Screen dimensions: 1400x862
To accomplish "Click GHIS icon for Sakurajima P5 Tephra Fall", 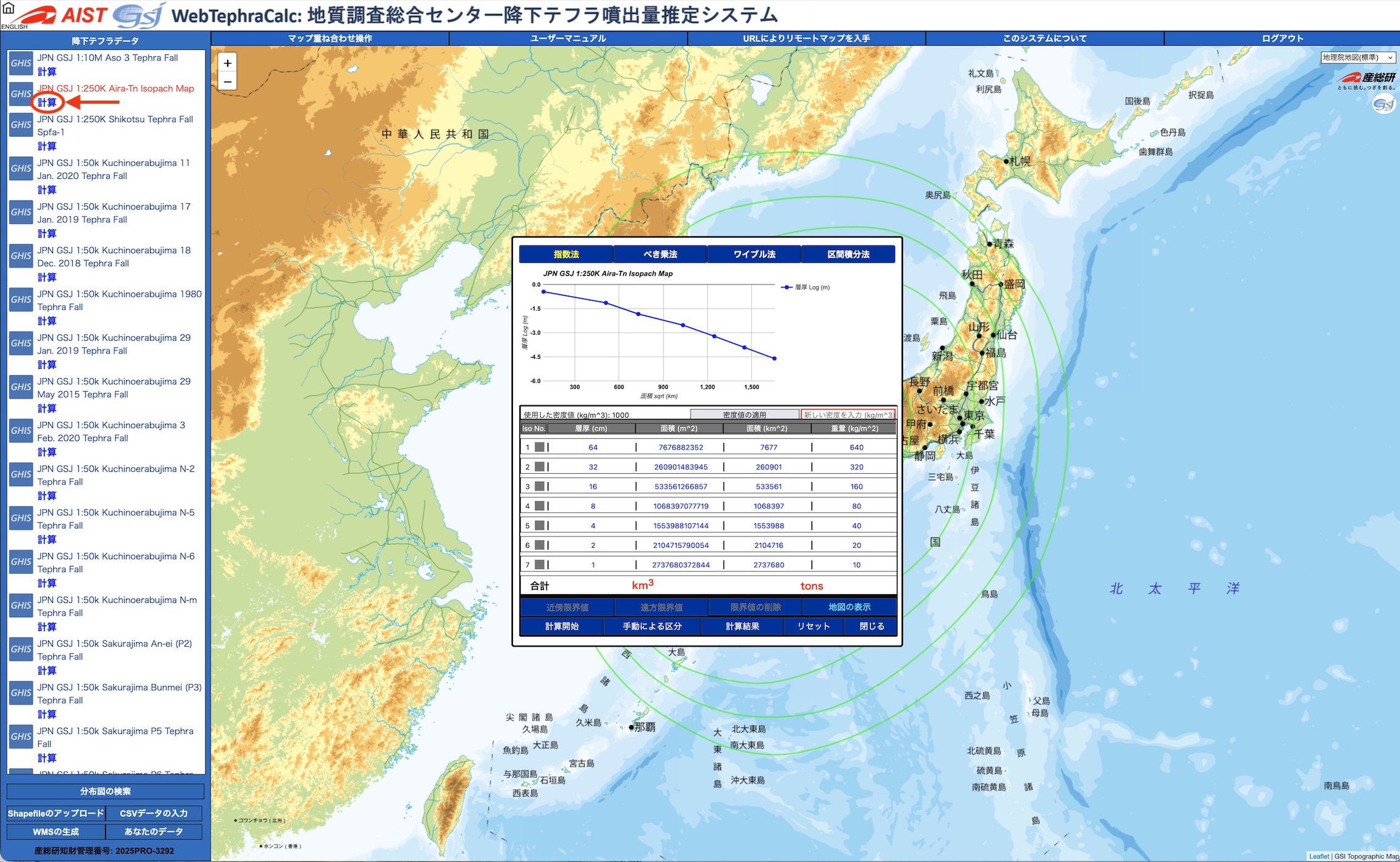I will pos(21,737).
